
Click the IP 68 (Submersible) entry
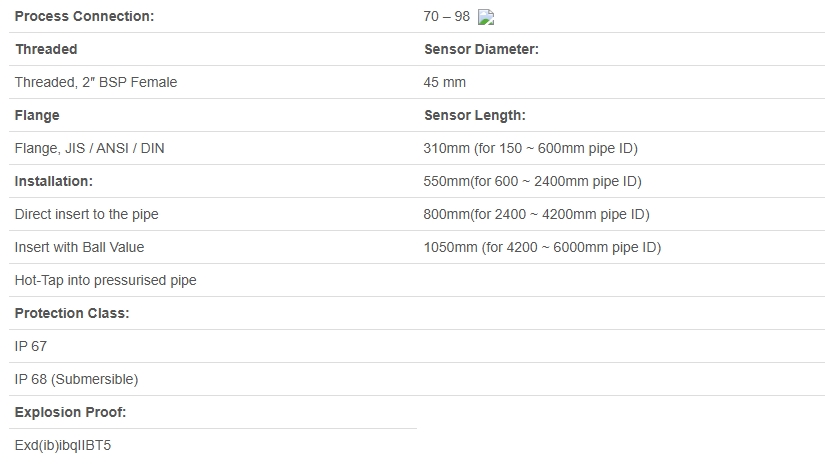click(77, 379)
